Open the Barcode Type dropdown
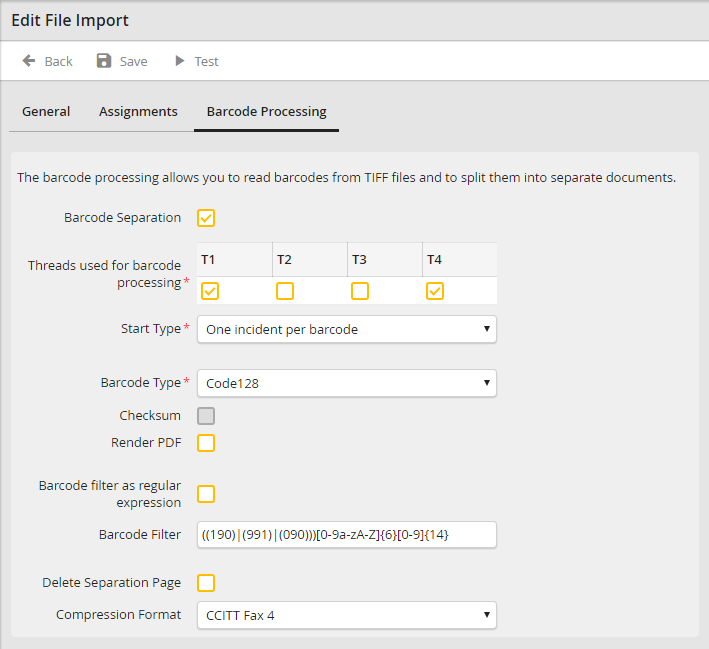The height and width of the screenshot is (649, 709). click(x=347, y=384)
